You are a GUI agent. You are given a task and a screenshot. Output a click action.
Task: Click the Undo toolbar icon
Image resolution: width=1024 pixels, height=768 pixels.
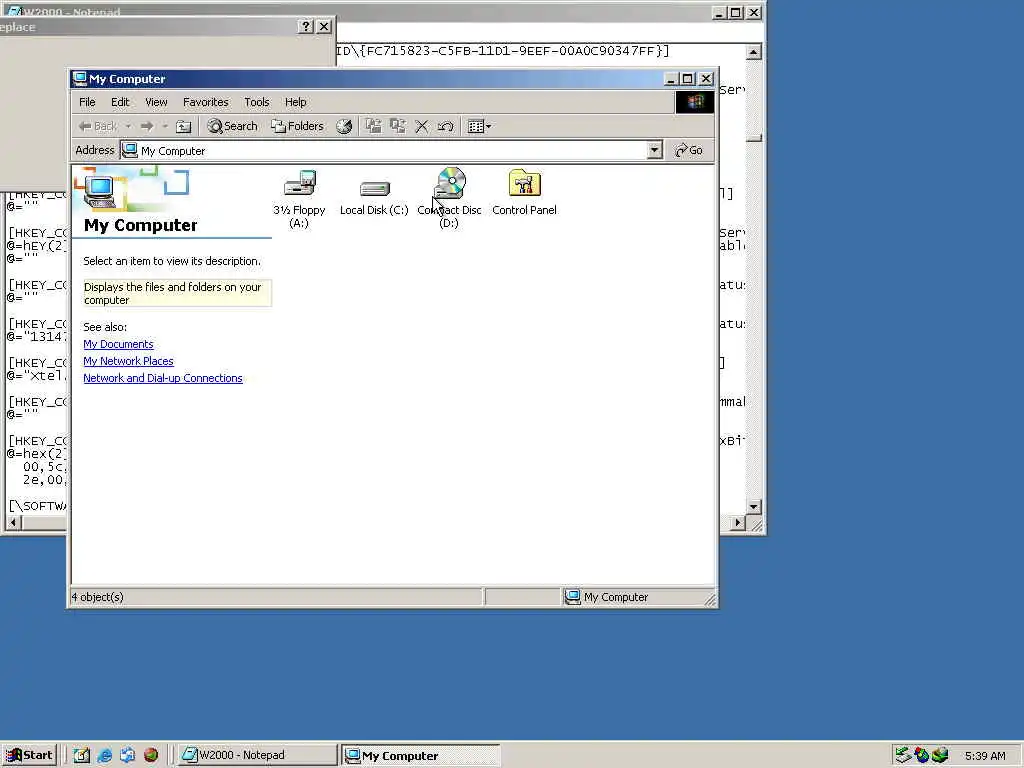pos(446,126)
